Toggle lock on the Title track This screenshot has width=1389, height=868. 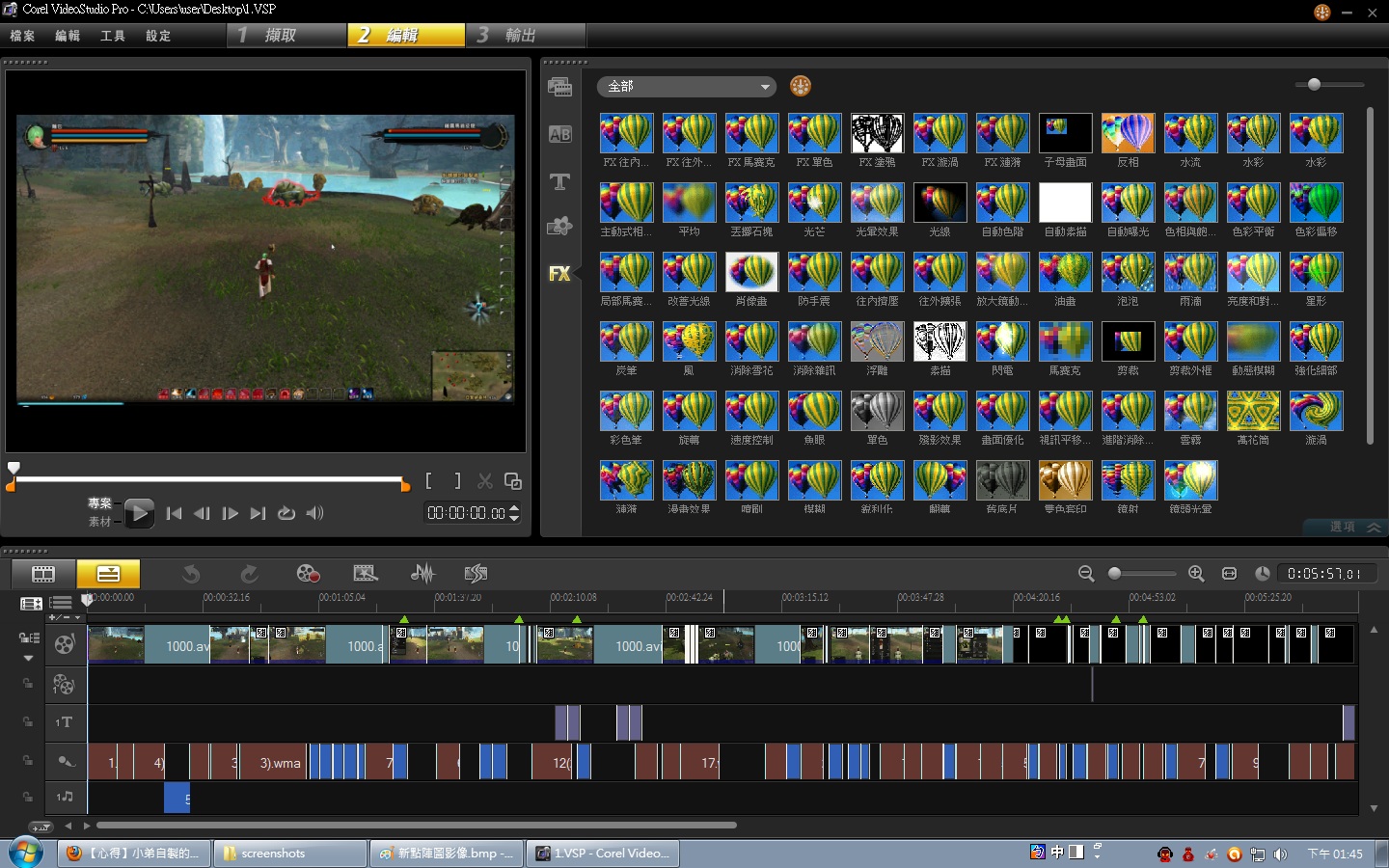tap(28, 722)
